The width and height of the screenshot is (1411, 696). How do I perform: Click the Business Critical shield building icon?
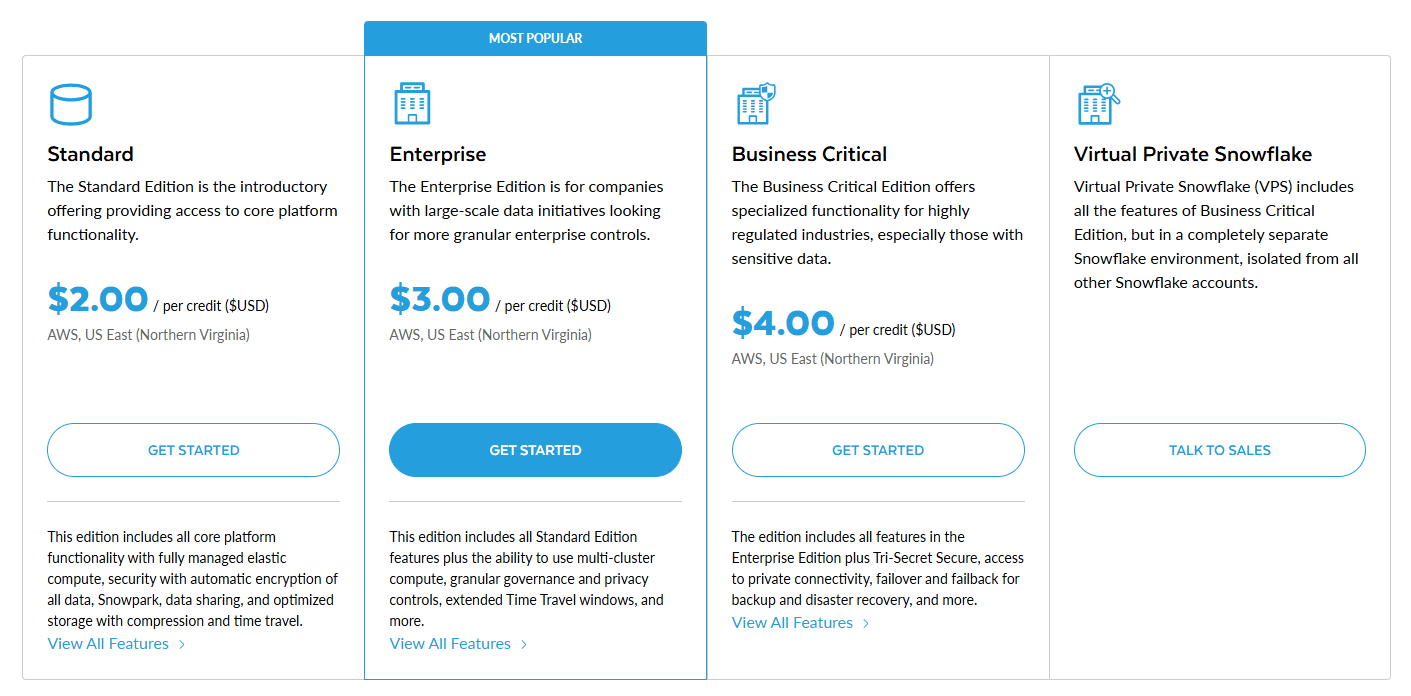click(756, 104)
